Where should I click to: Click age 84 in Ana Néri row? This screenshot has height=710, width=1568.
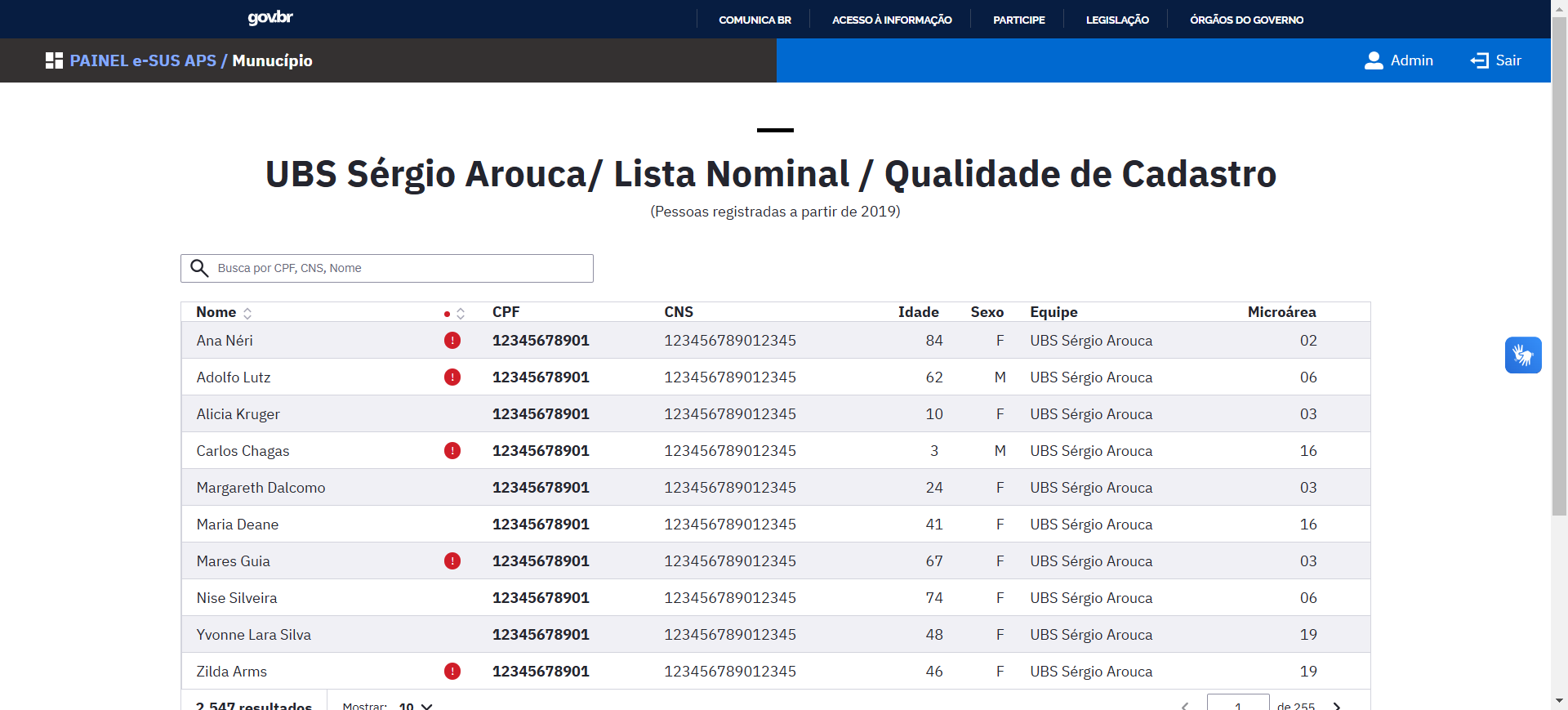tap(934, 341)
